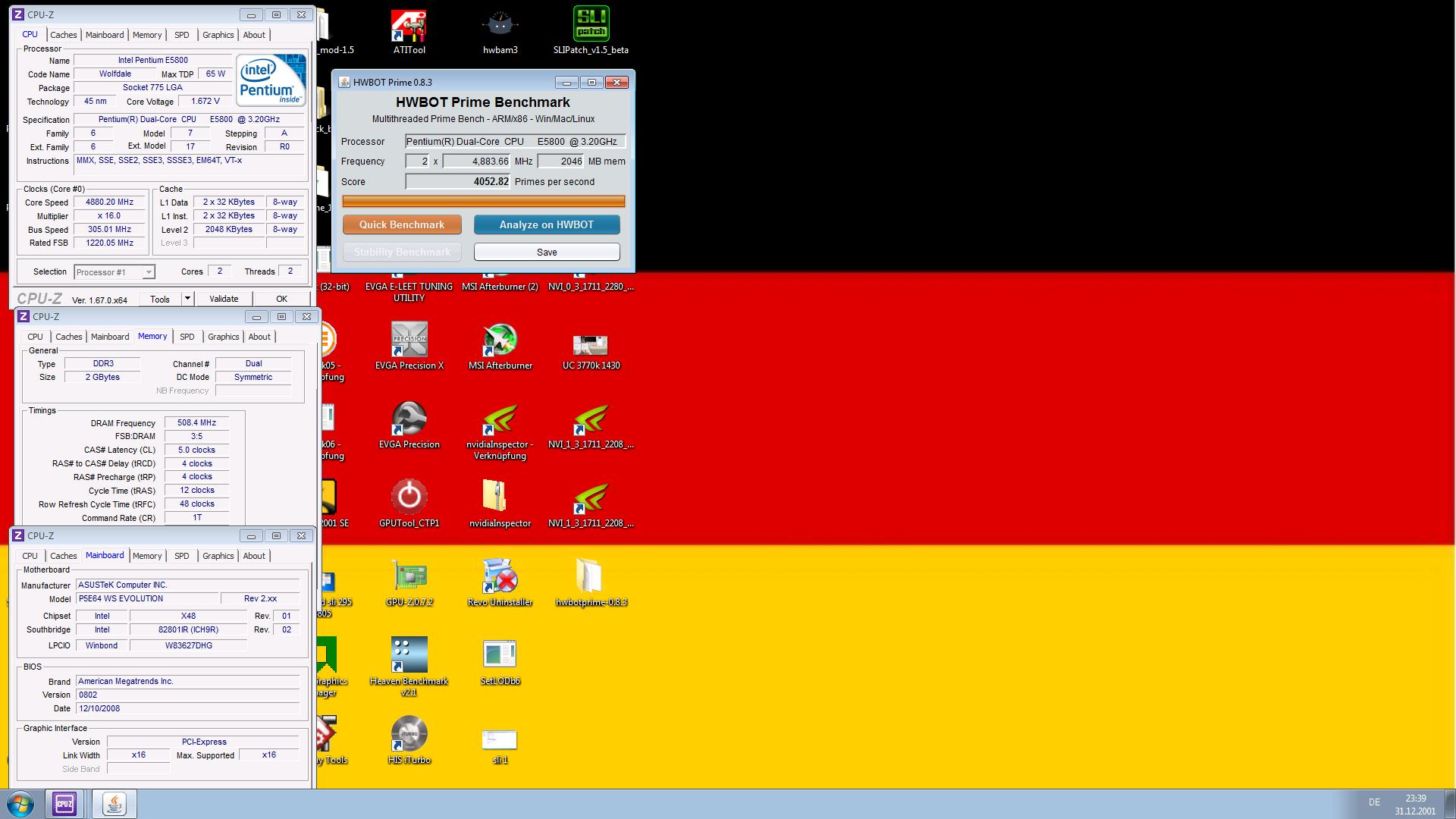Select Memory tab in bottom CPU-Z window

[x=147, y=556]
